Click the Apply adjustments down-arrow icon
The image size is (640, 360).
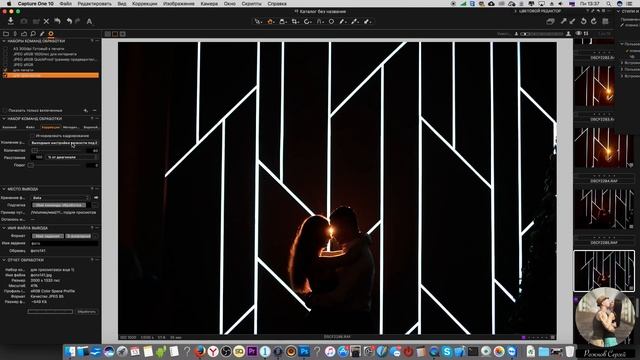pyautogui.click(x=572, y=21)
